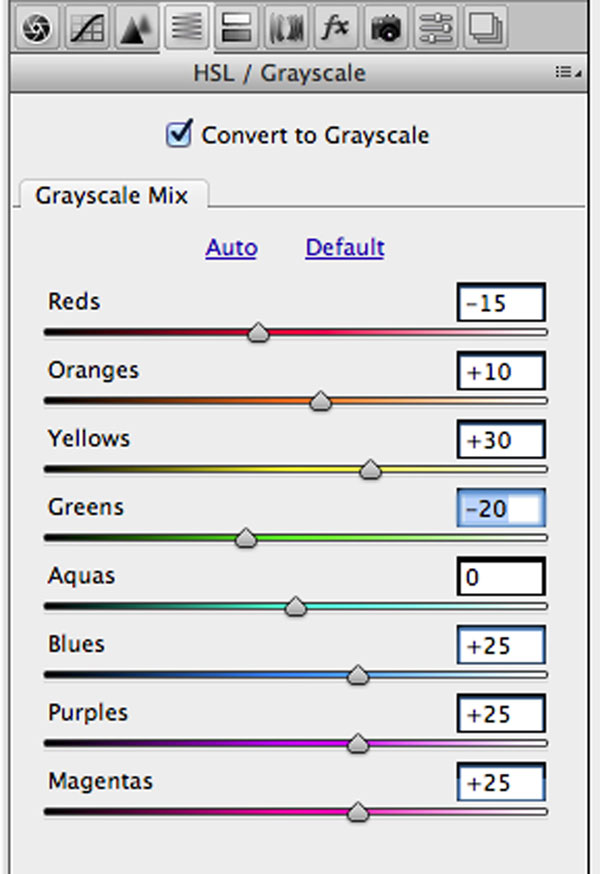Screen dimensions: 600x874
Task: Click the Reds slider handle
Action: 258,333
